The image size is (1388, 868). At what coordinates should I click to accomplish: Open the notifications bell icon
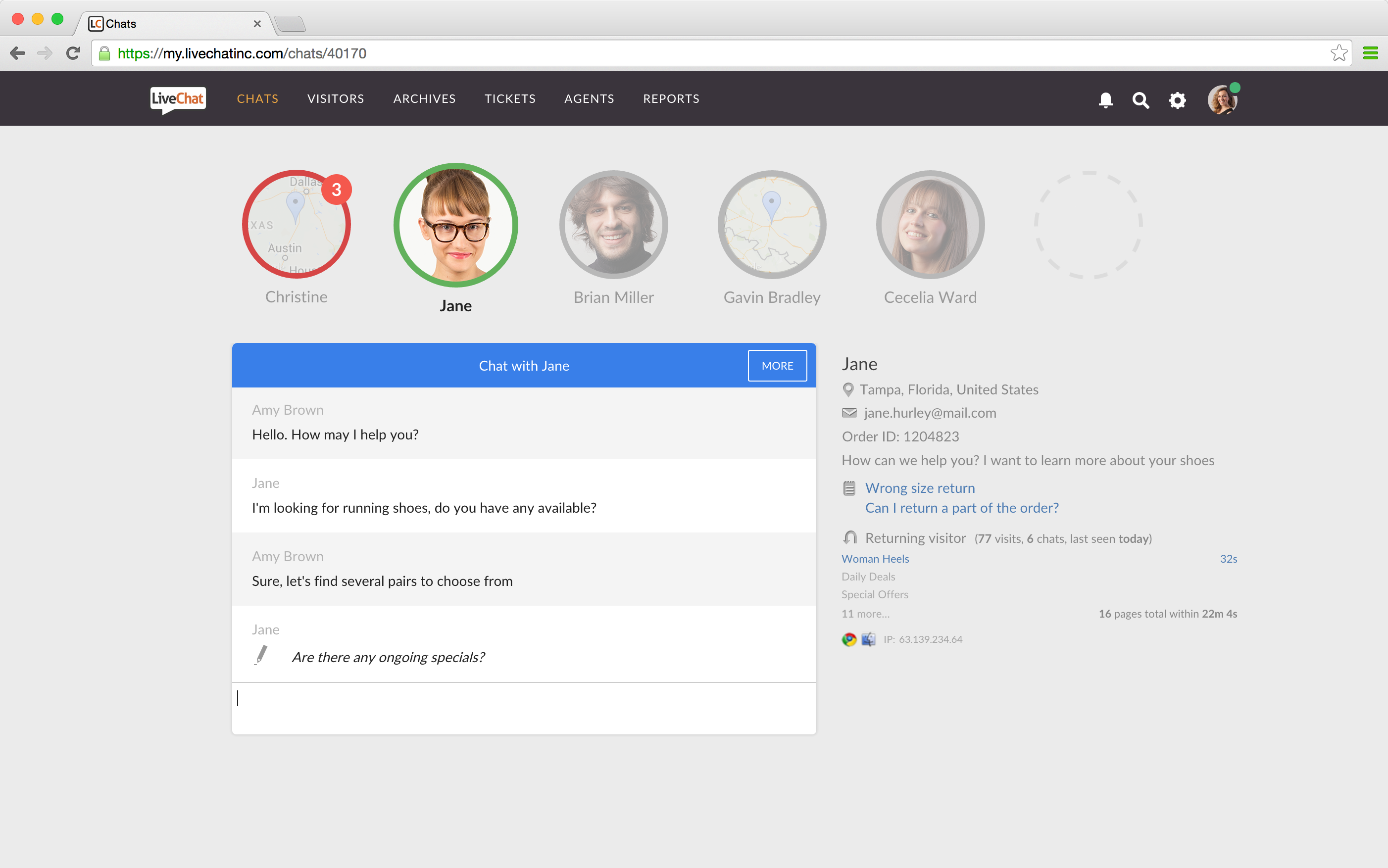1105,100
